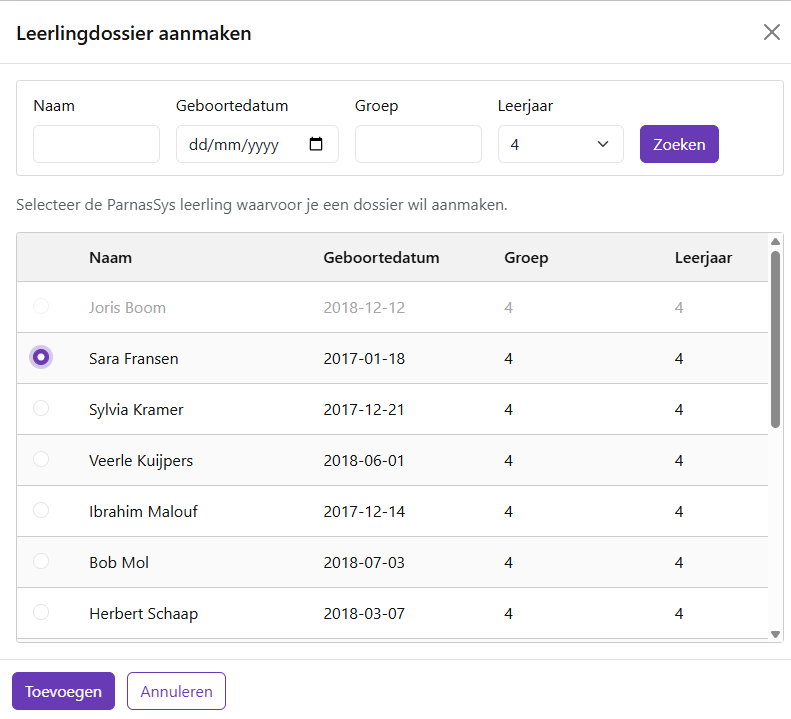The width and height of the screenshot is (791, 719).
Task: Click the Geboortedatum column header in table
Action: pyautogui.click(x=381, y=258)
